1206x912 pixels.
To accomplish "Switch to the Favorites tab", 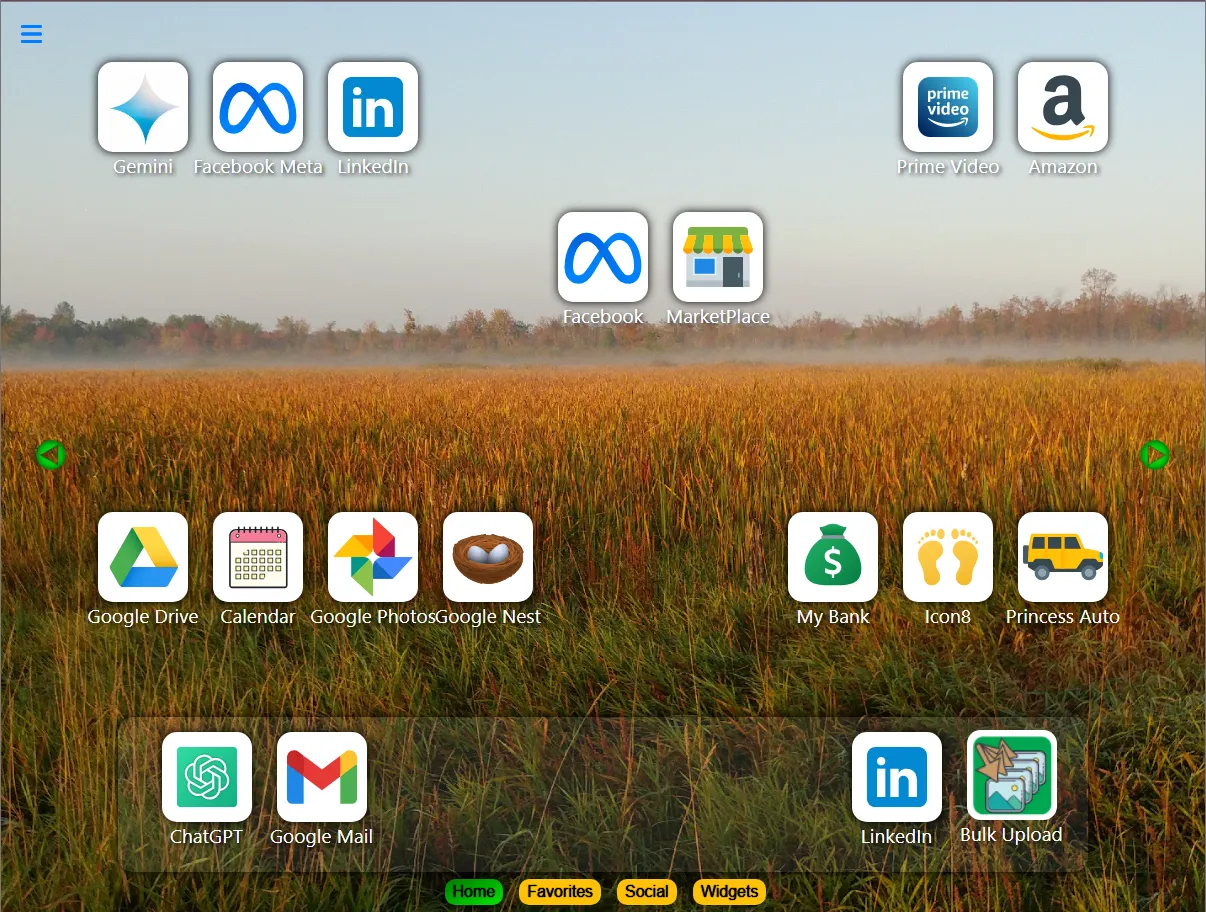I will pos(560,892).
